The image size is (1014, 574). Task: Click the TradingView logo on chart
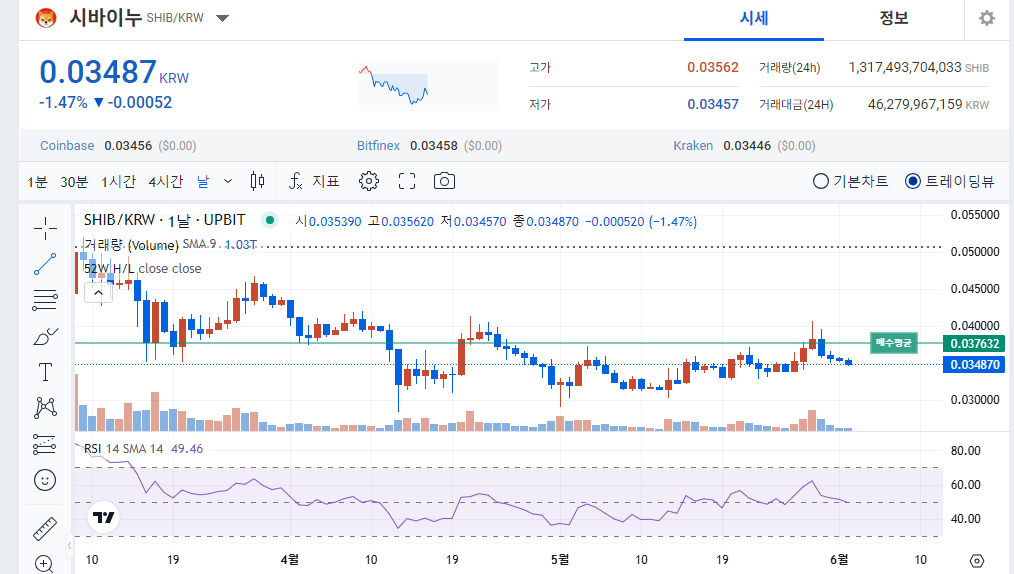[x=103, y=517]
